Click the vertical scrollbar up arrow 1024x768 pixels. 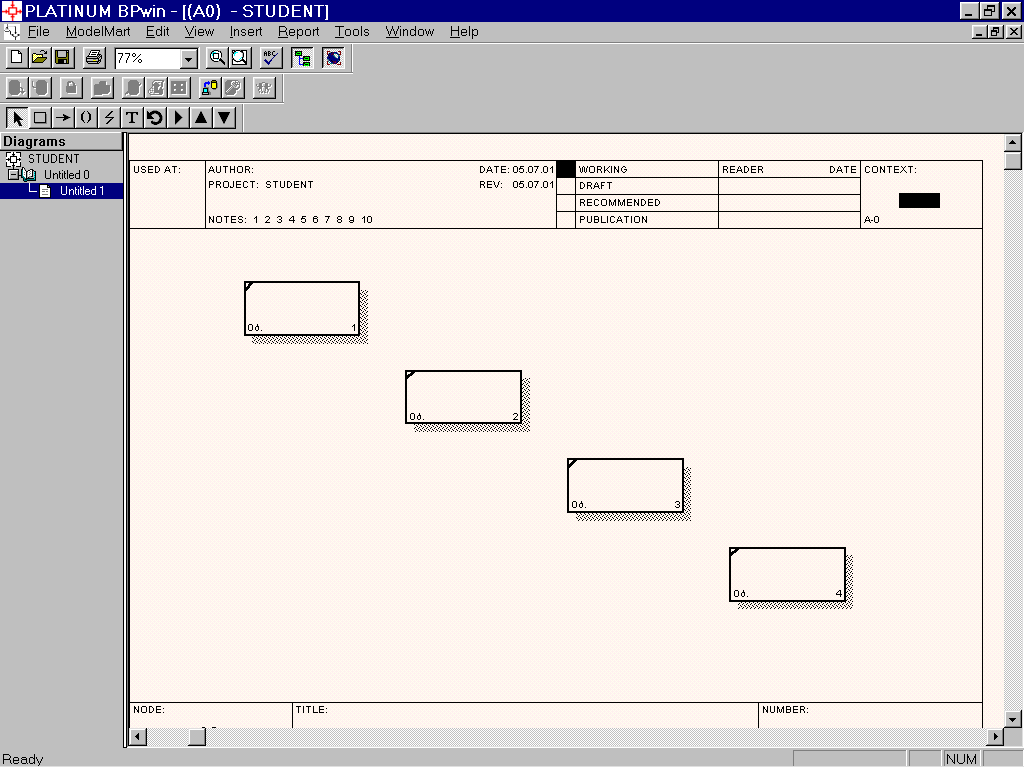1012,142
